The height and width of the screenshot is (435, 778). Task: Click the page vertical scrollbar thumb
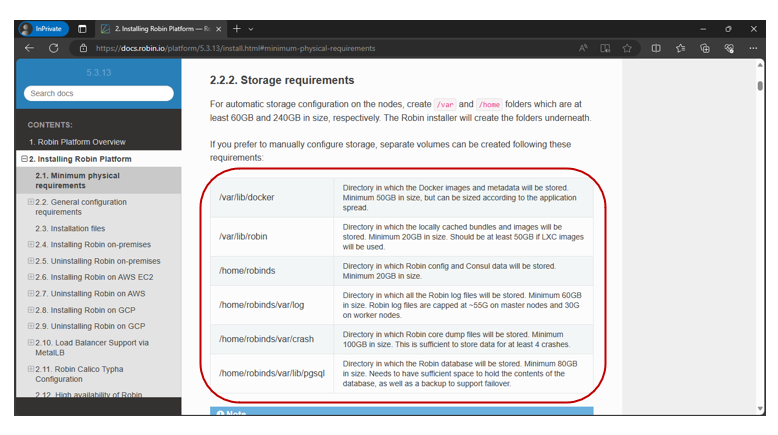(x=760, y=86)
